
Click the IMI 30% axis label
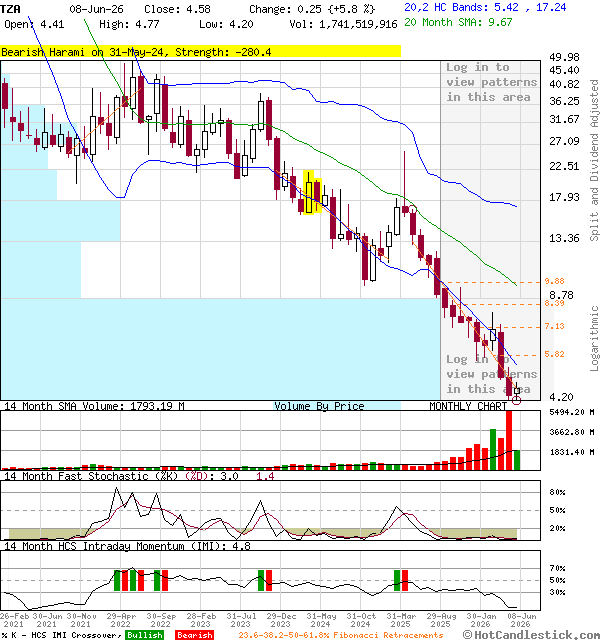tap(557, 592)
